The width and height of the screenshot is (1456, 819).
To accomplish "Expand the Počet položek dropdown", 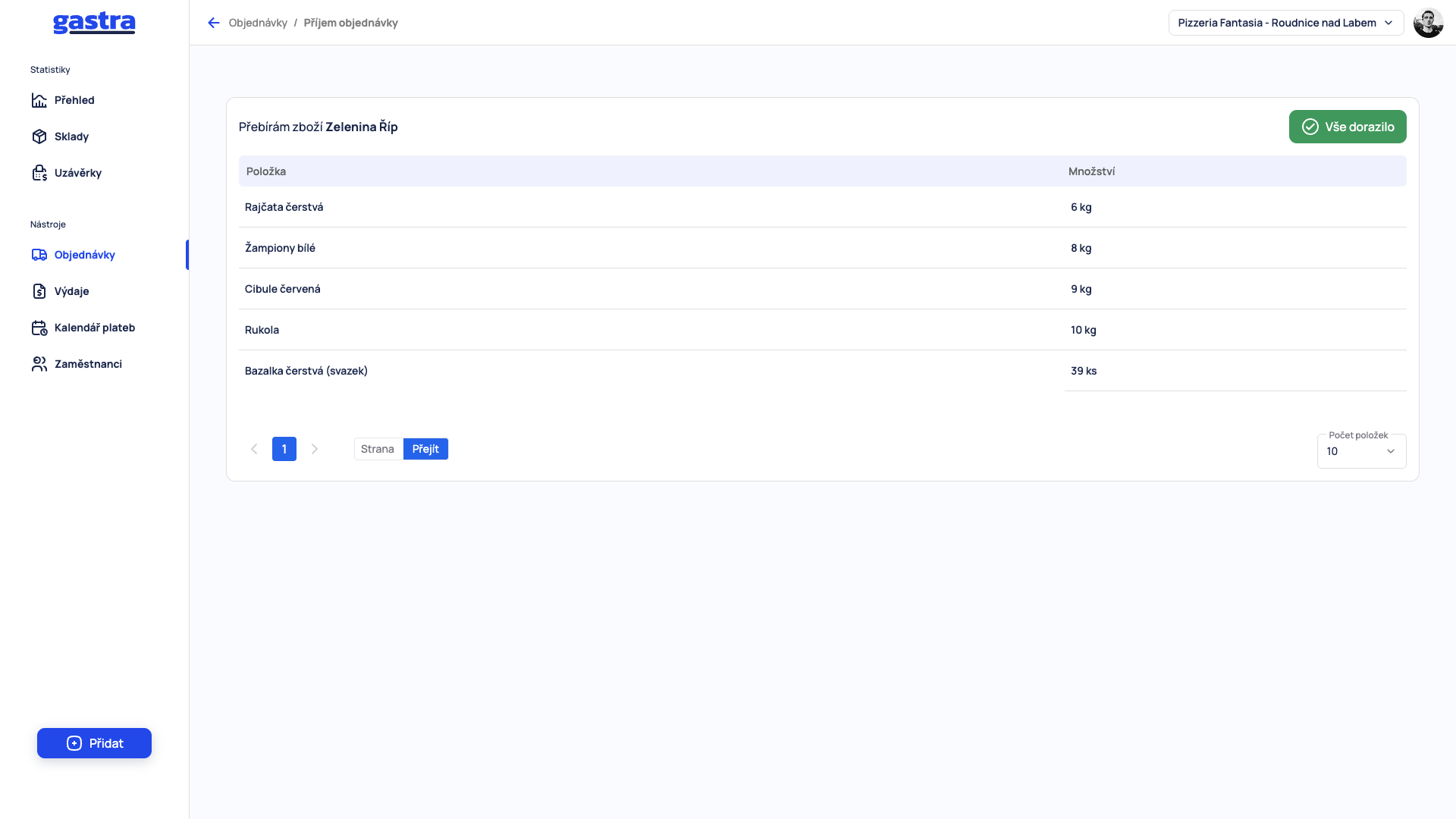I will click(1361, 451).
